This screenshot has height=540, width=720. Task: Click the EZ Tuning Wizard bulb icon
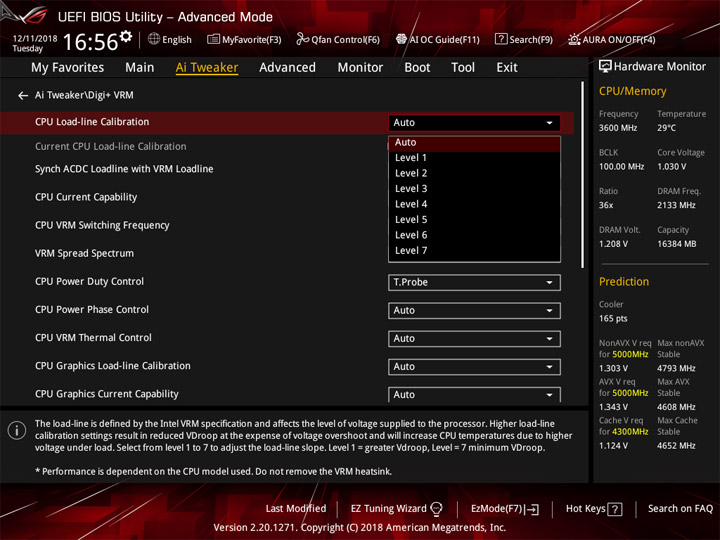(436, 508)
